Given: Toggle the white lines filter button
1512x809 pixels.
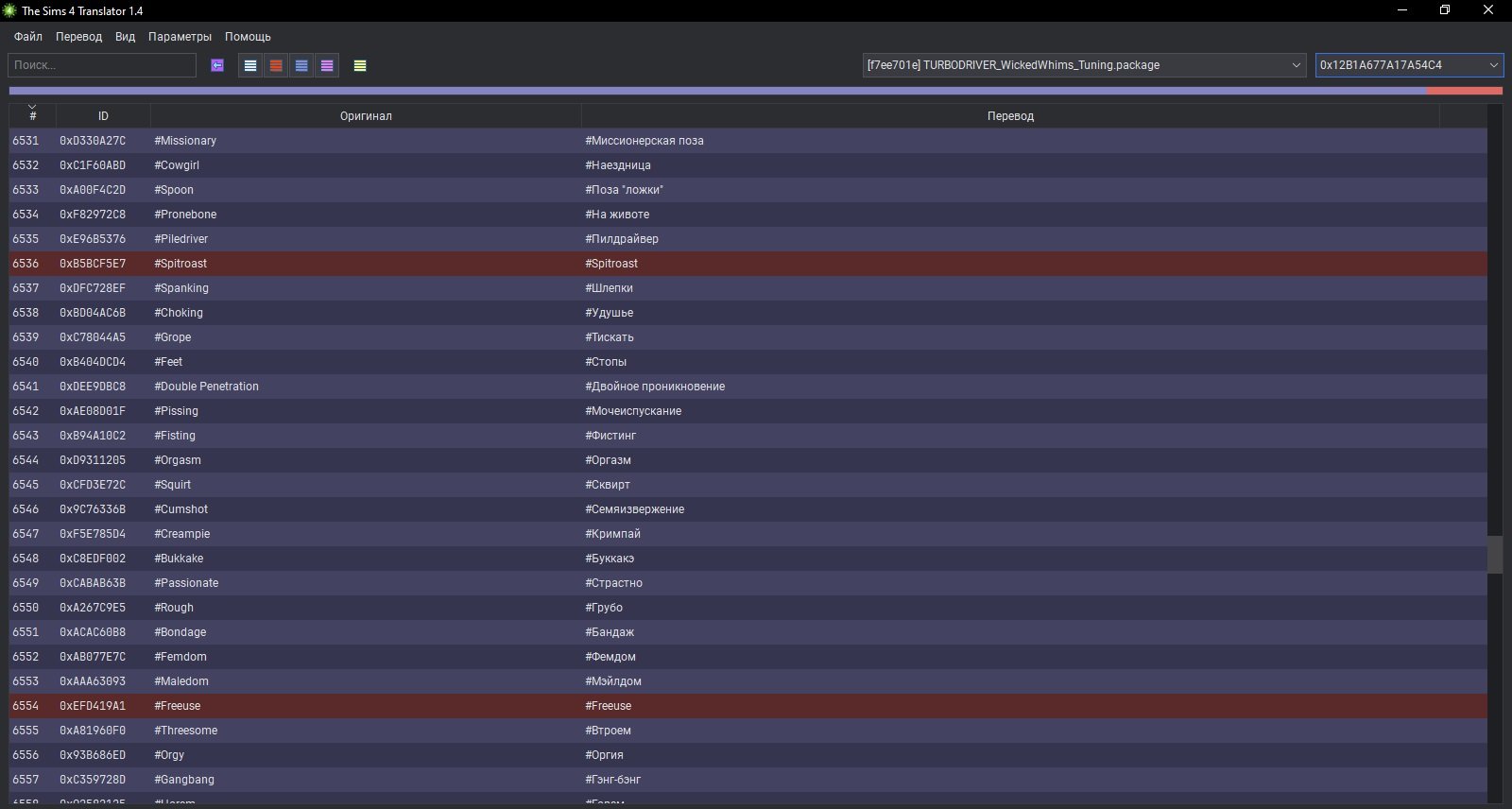Looking at the screenshot, I should click(x=250, y=65).
